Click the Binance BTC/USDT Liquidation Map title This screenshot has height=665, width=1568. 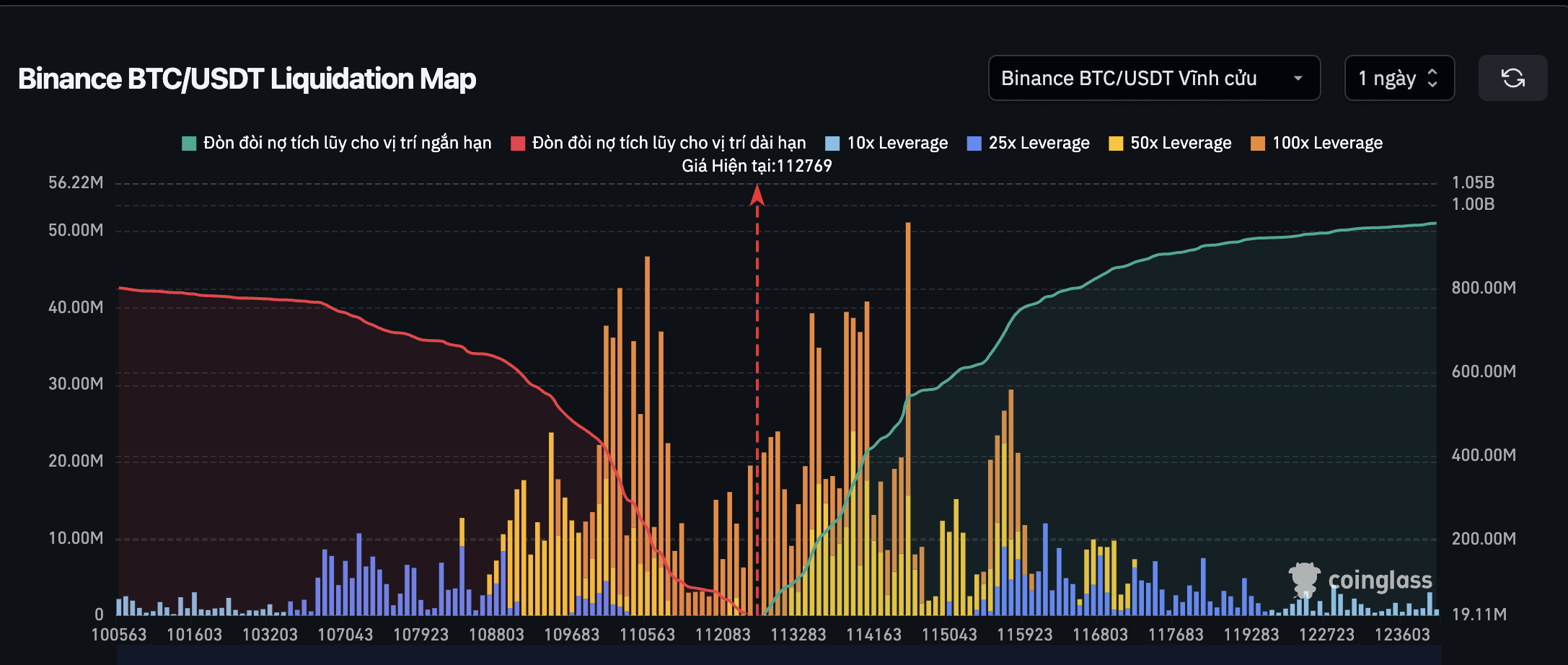click(x=247, y=79)
